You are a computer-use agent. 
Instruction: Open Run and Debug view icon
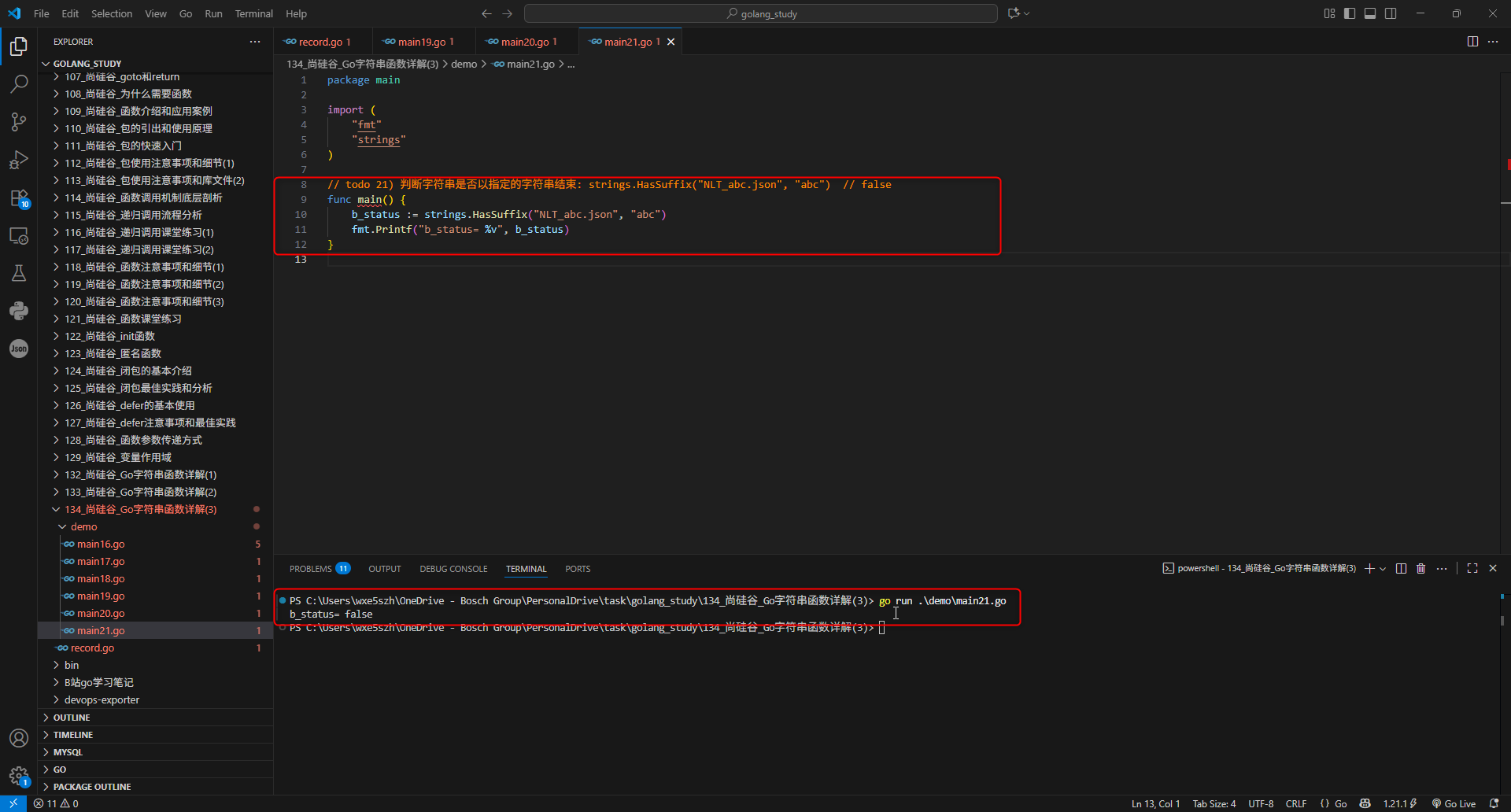pyautogui.click(x=19, y=160)
